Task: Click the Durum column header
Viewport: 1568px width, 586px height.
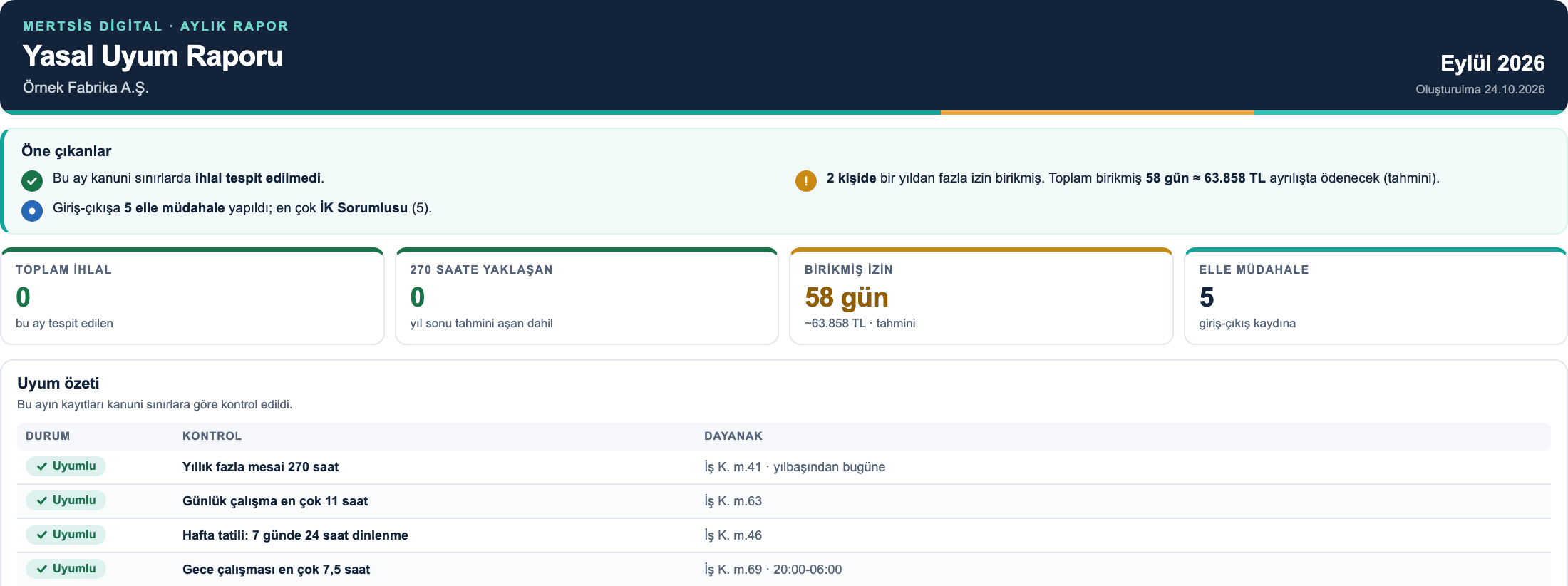Action: (x=48, y=436)
